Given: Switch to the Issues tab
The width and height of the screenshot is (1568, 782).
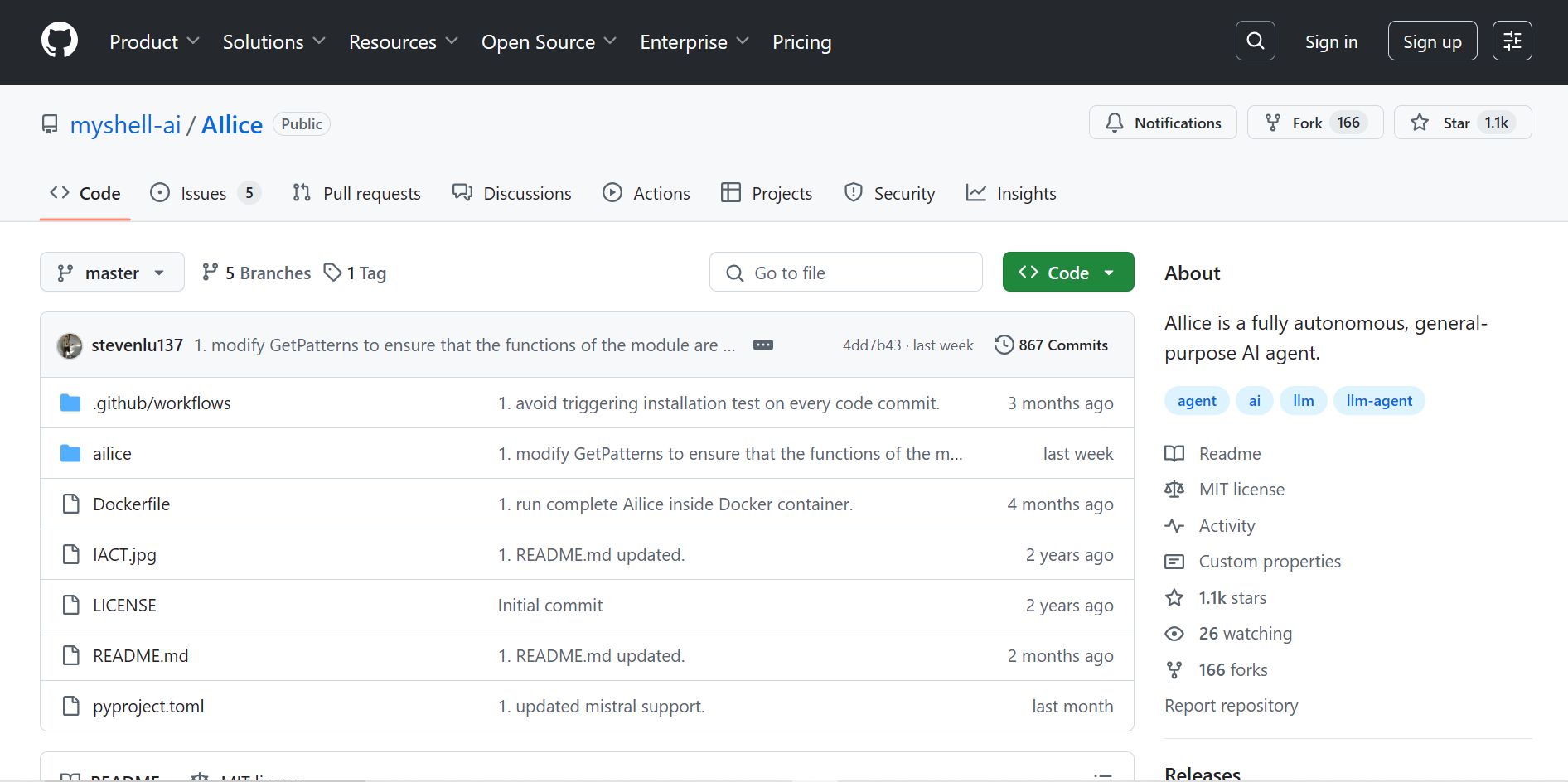Looking at the screenshot, I should click(x=205, y=193).
